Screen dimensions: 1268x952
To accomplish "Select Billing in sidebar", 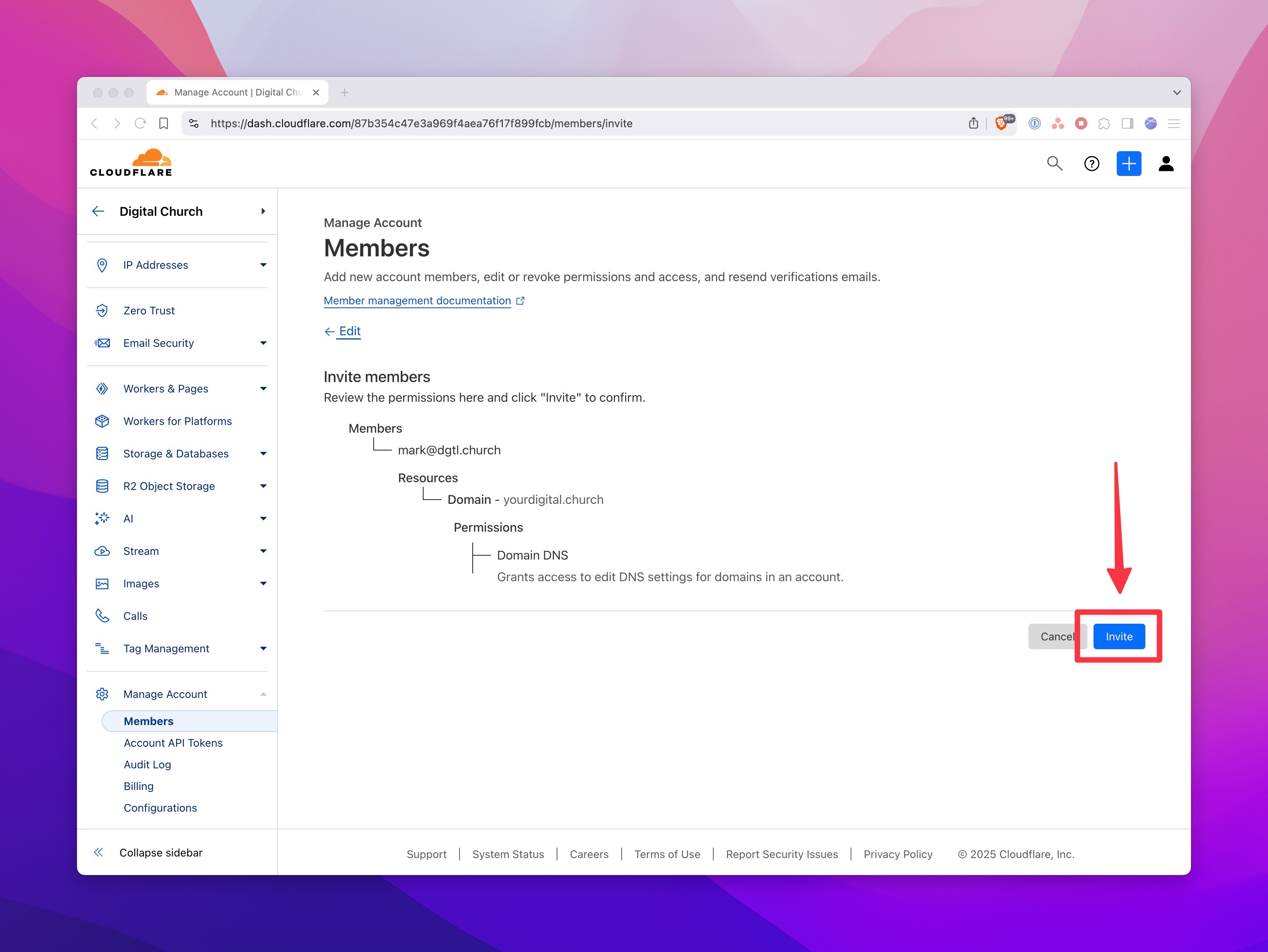I will pyautogui.click(x=139, y=787).
